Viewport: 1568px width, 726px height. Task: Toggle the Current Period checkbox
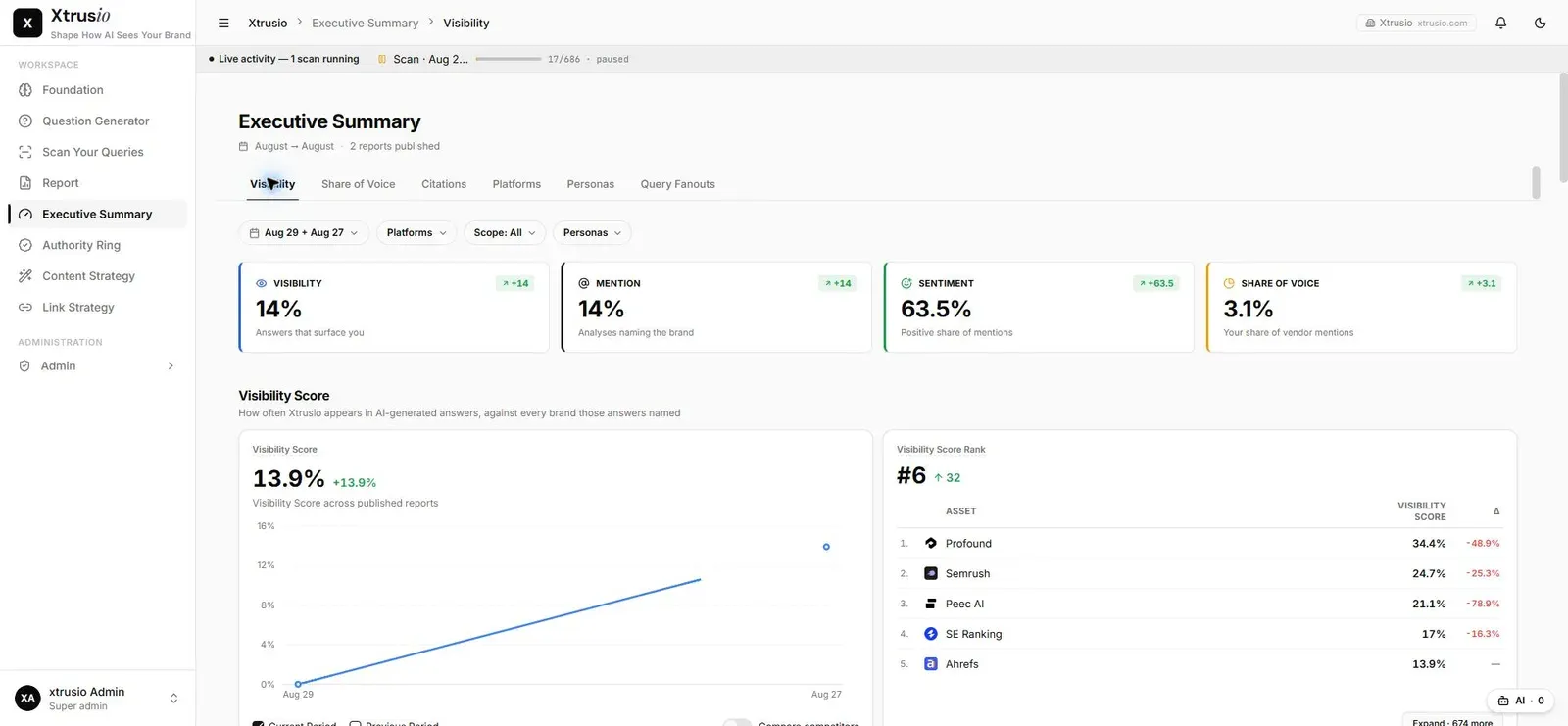(259, 724)
